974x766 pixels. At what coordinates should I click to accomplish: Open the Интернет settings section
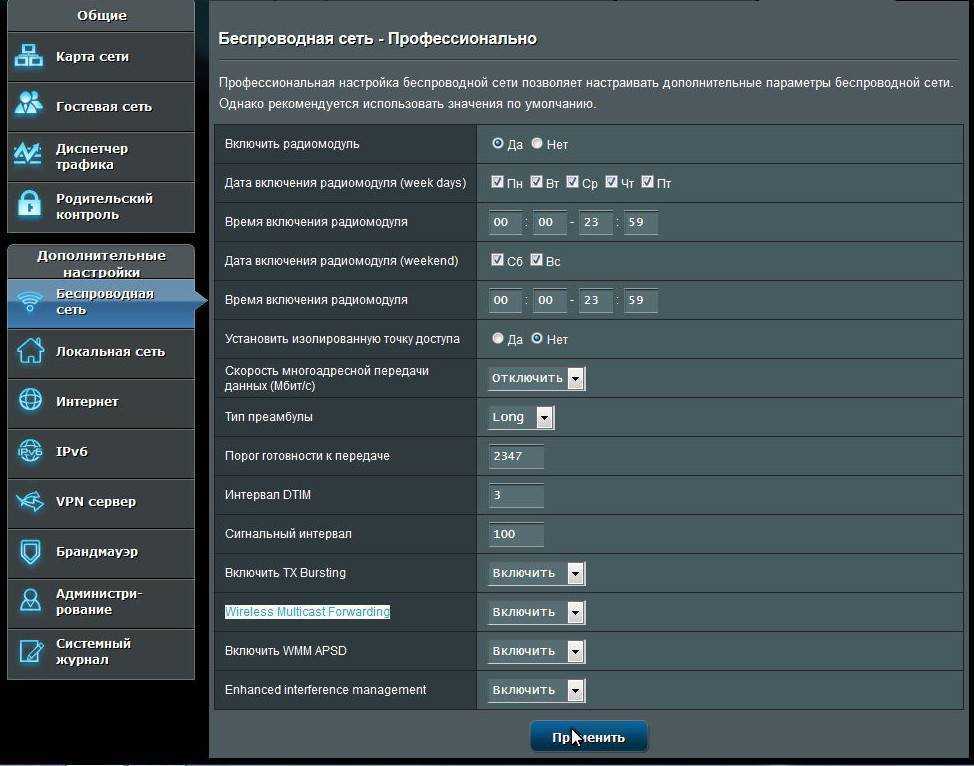(x=101, y=402)
